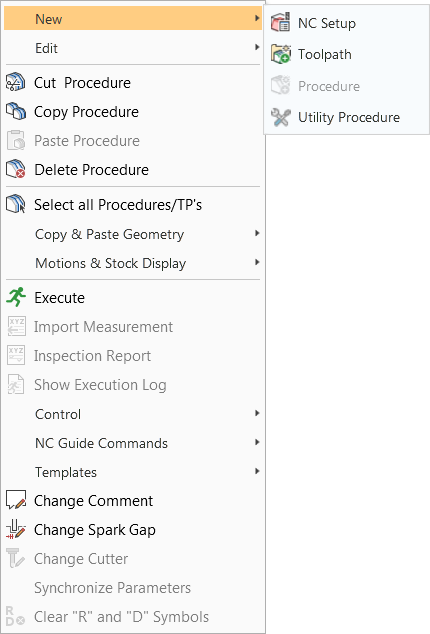Click the Cut Procedure scissors icon
This screenshot has height=634, width=430.
point(15,82)
